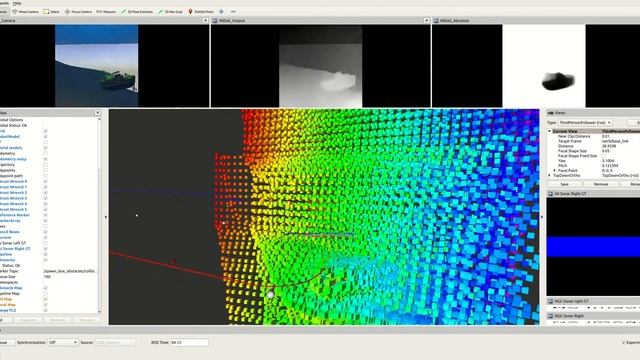Viewport: 640px width, 360px height.
Task: Click the camera image thumbnail with boat
Action: click(x=96, y=66)
